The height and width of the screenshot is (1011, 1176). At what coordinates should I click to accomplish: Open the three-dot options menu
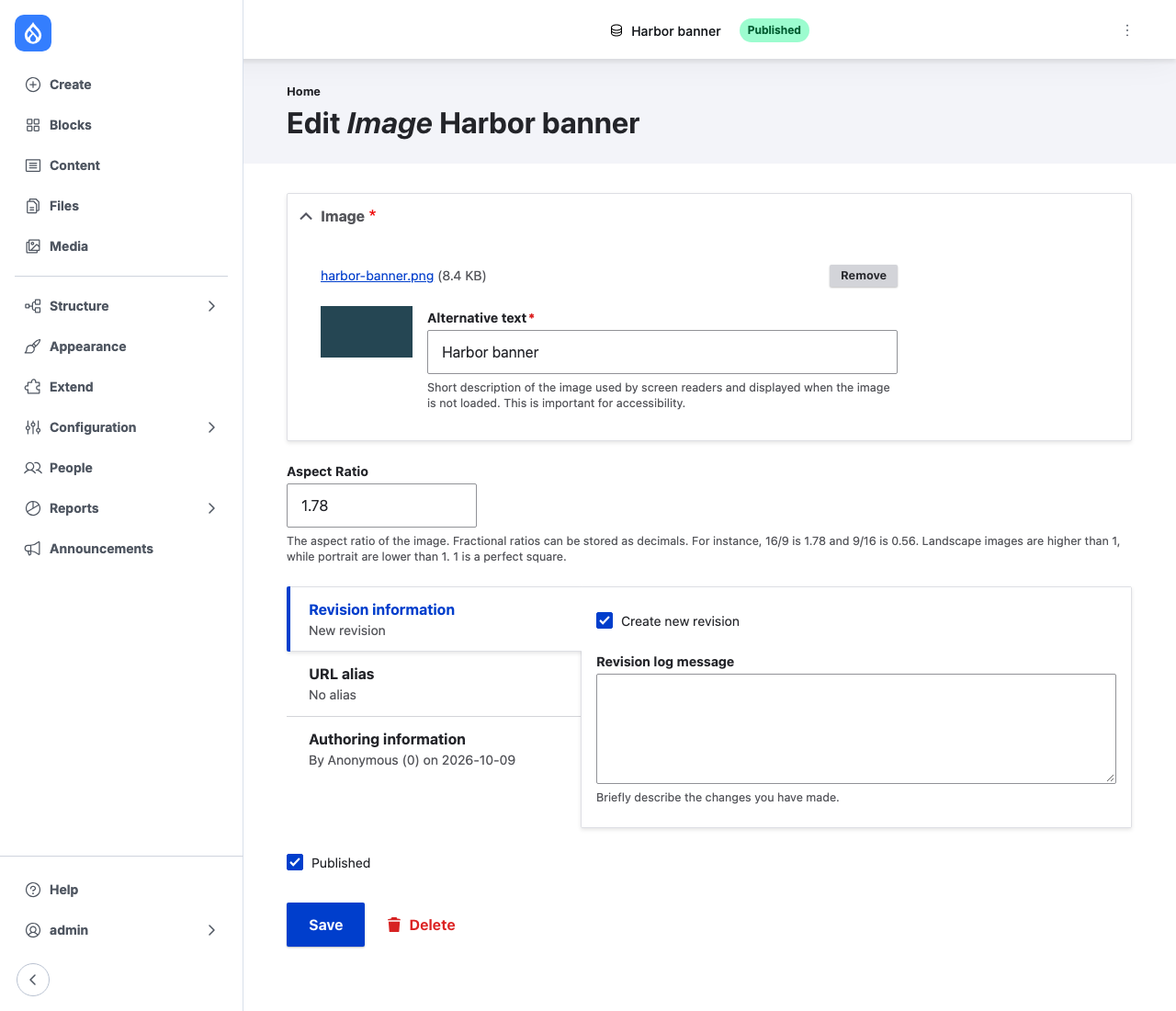point(1127,30)
